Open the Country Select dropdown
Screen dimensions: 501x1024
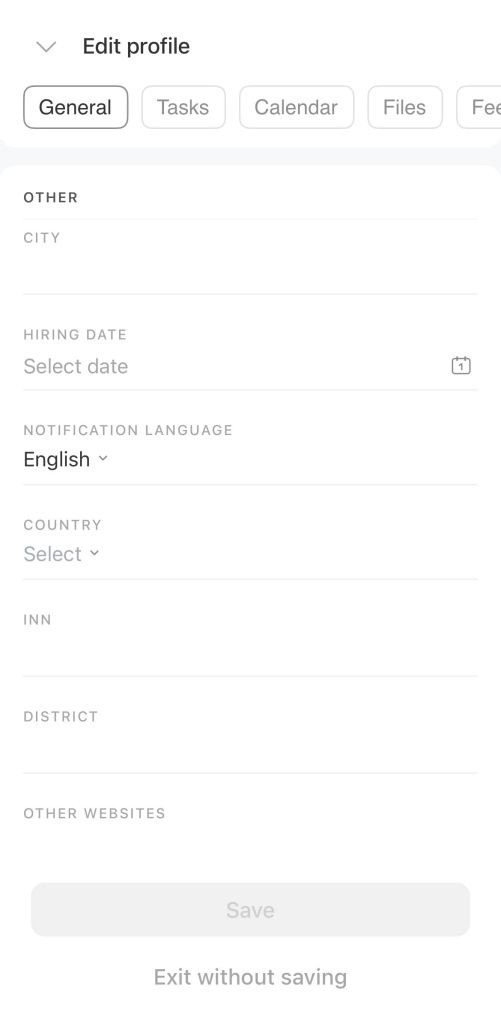coord(61,554)
